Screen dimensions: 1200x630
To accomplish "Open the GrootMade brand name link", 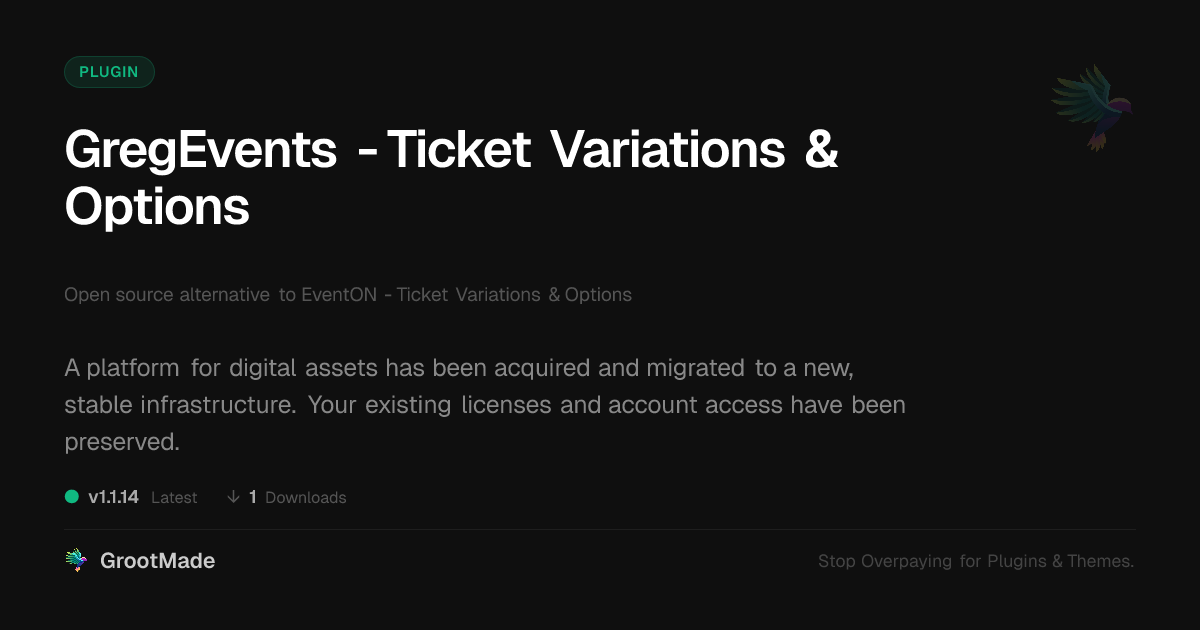I will click(x=157, y=561).
